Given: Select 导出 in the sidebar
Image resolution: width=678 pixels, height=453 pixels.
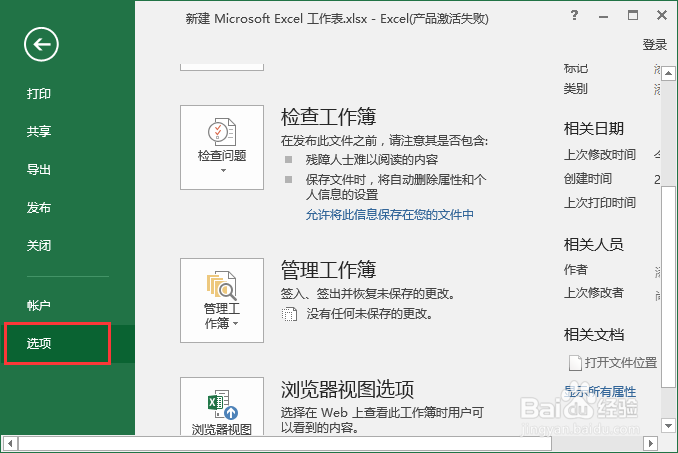Looking at the screenshot, I should (x=39, y=169).
